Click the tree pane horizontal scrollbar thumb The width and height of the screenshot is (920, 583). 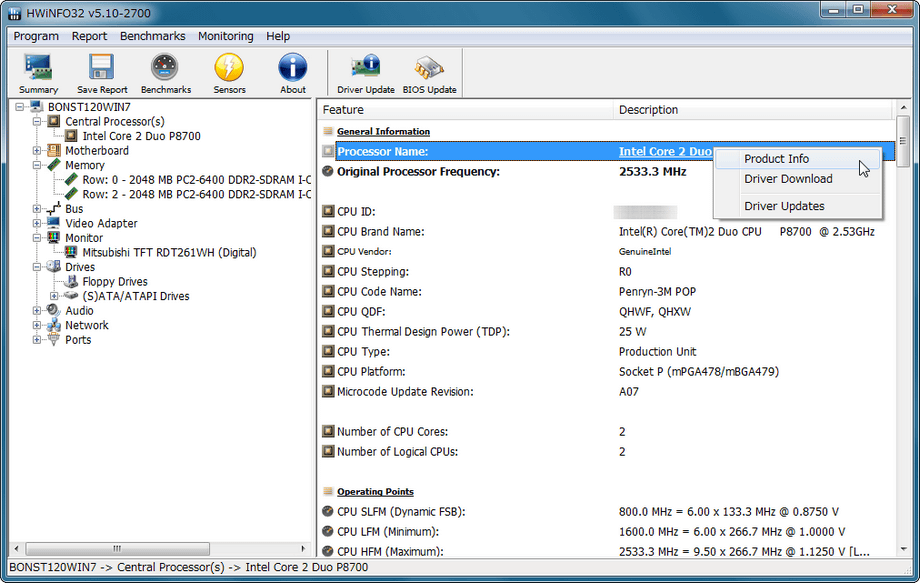[x=117, y=549]
